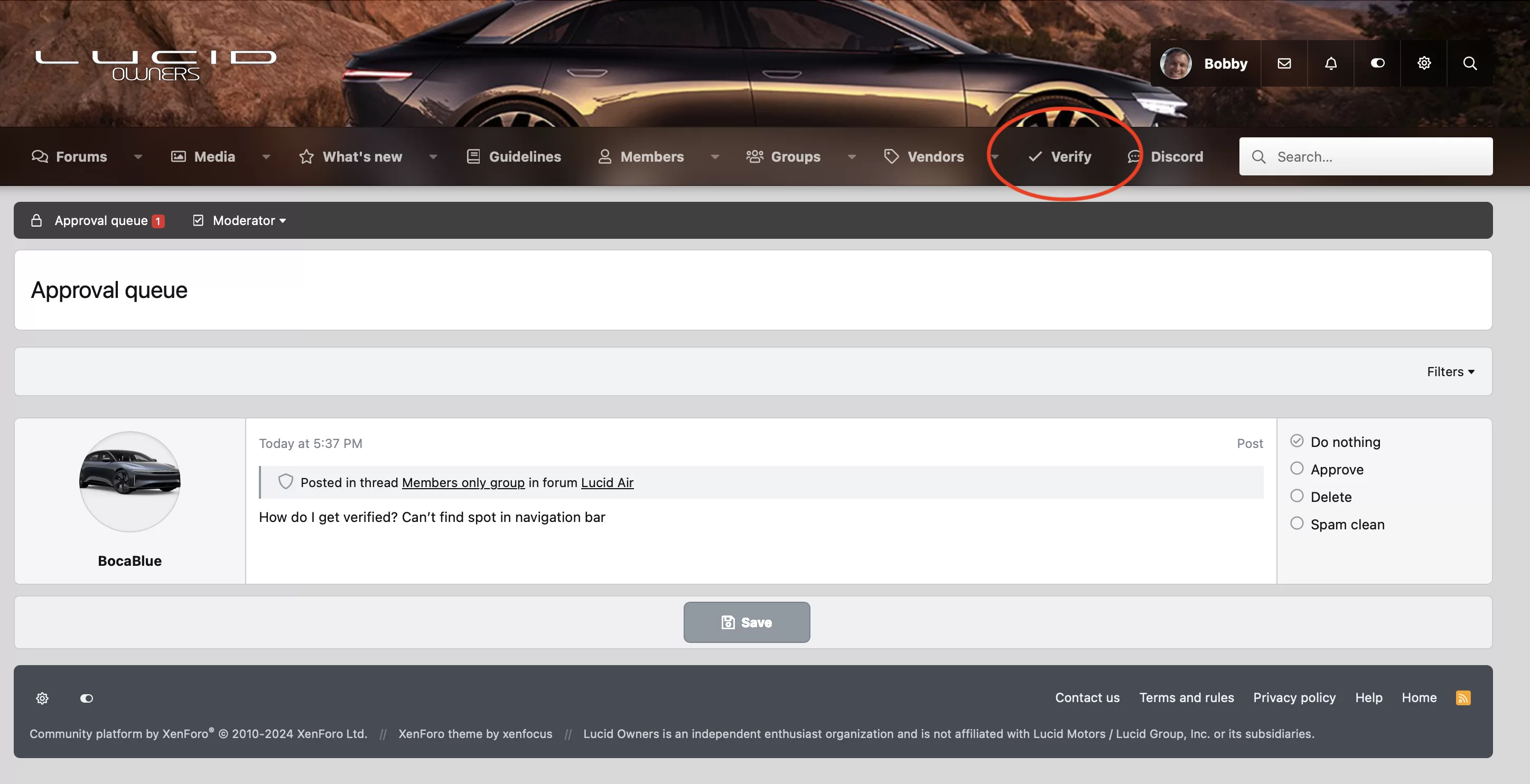This screenshot has width=1530, height=784.
Task: Open the Members only group thread link
Action: (x=463, y=482)
